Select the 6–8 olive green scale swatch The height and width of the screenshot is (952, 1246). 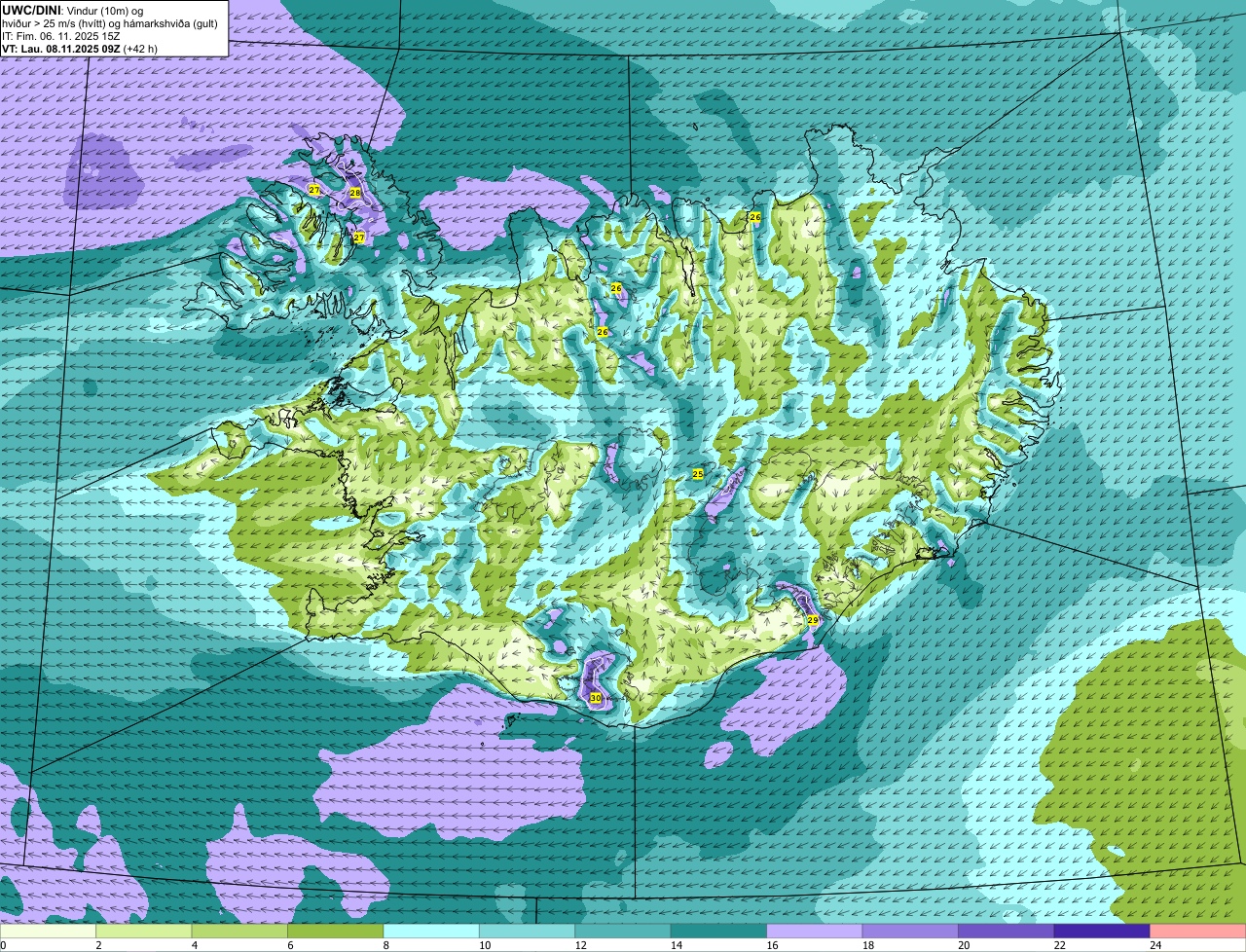coord(336,931)
